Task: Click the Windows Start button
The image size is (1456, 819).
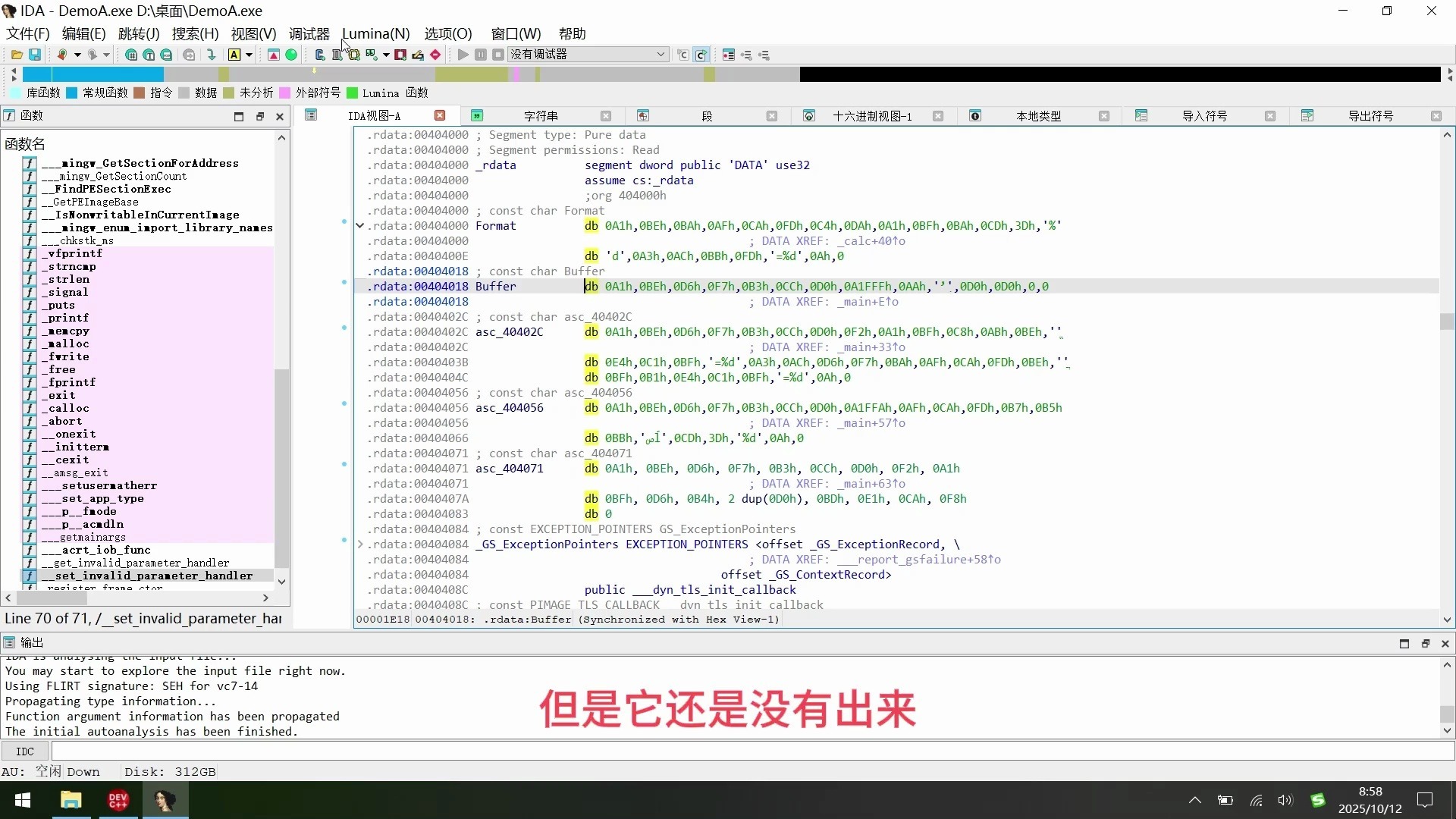Action: pyautogui.click(x=22, y=800)
